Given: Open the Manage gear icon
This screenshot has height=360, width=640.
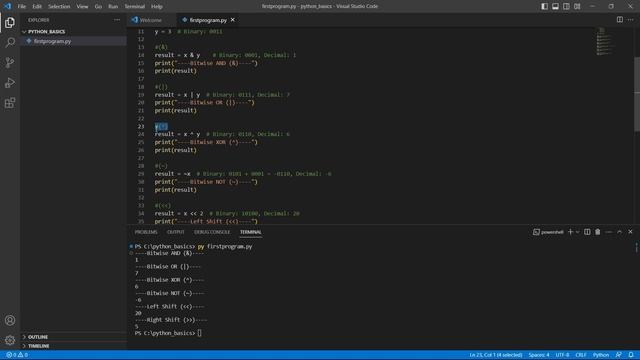Looking at the screenshot, I should click(10, 340).
